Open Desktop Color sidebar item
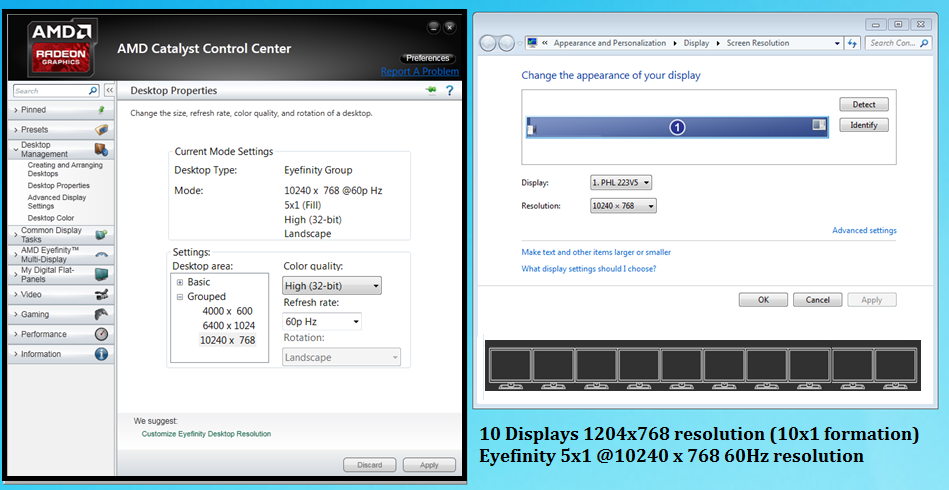Screen dimensions: 949x490 click(x=51, y=218)
